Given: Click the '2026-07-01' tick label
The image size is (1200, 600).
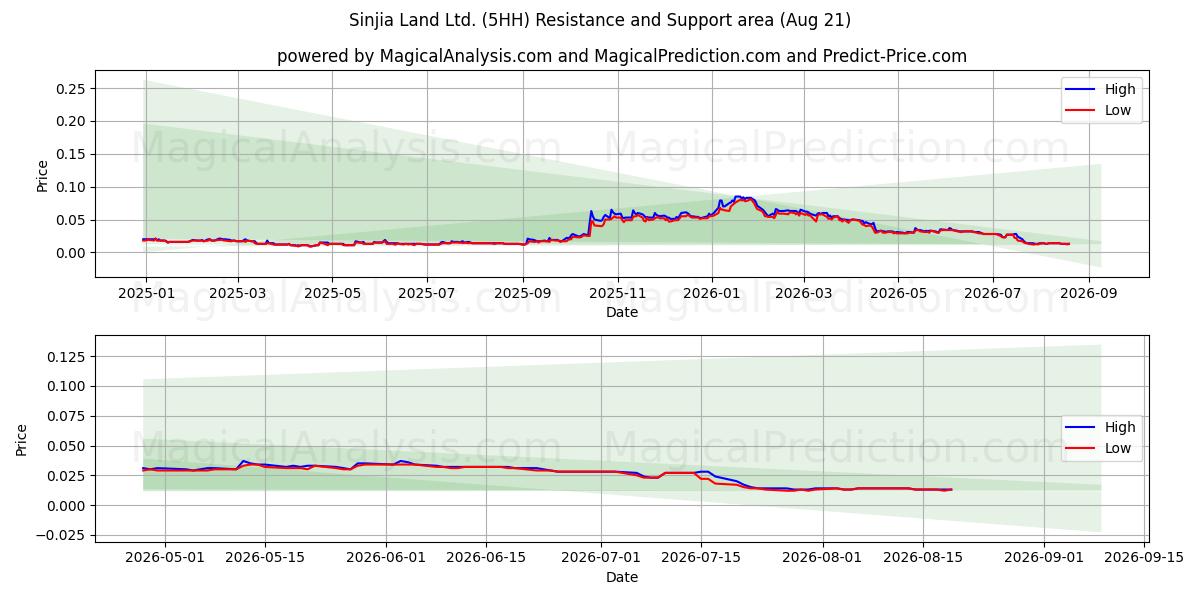Looking at the screenshot, I should tap(601, 558).
